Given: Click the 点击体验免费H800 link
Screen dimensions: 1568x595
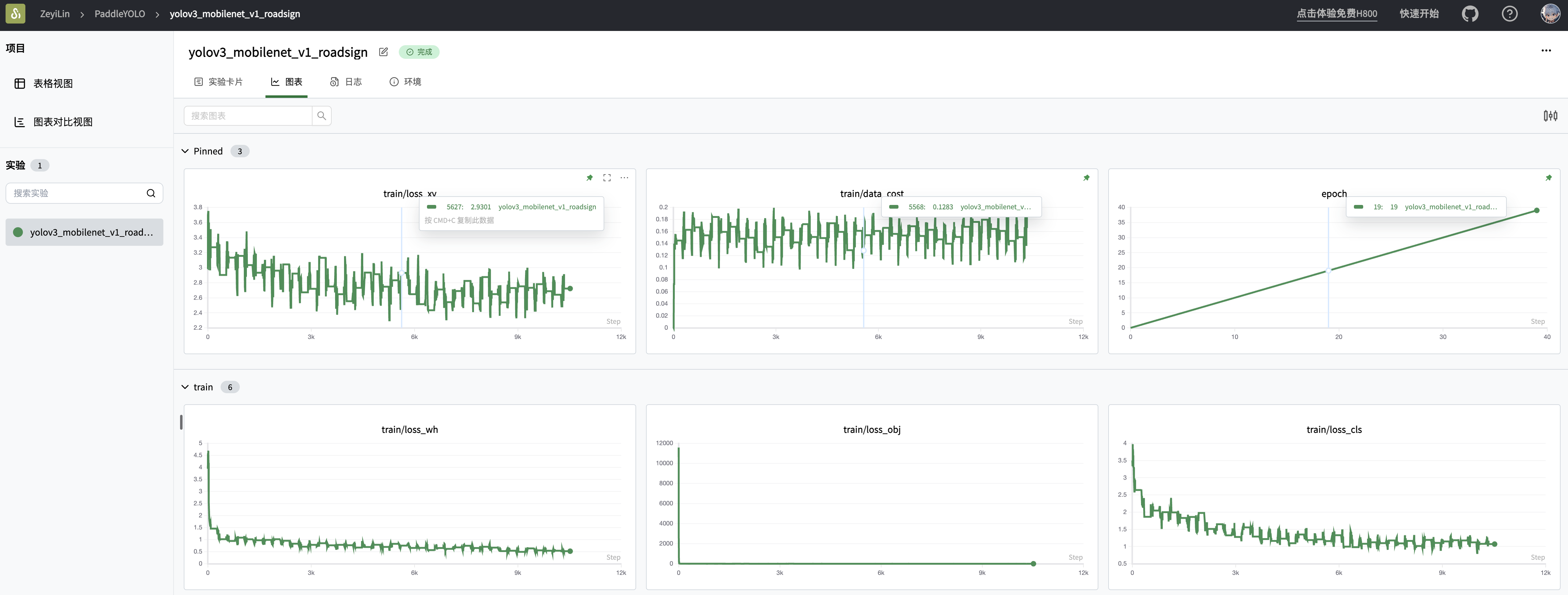Looking at the screenshot, I should pos(1336,13).
